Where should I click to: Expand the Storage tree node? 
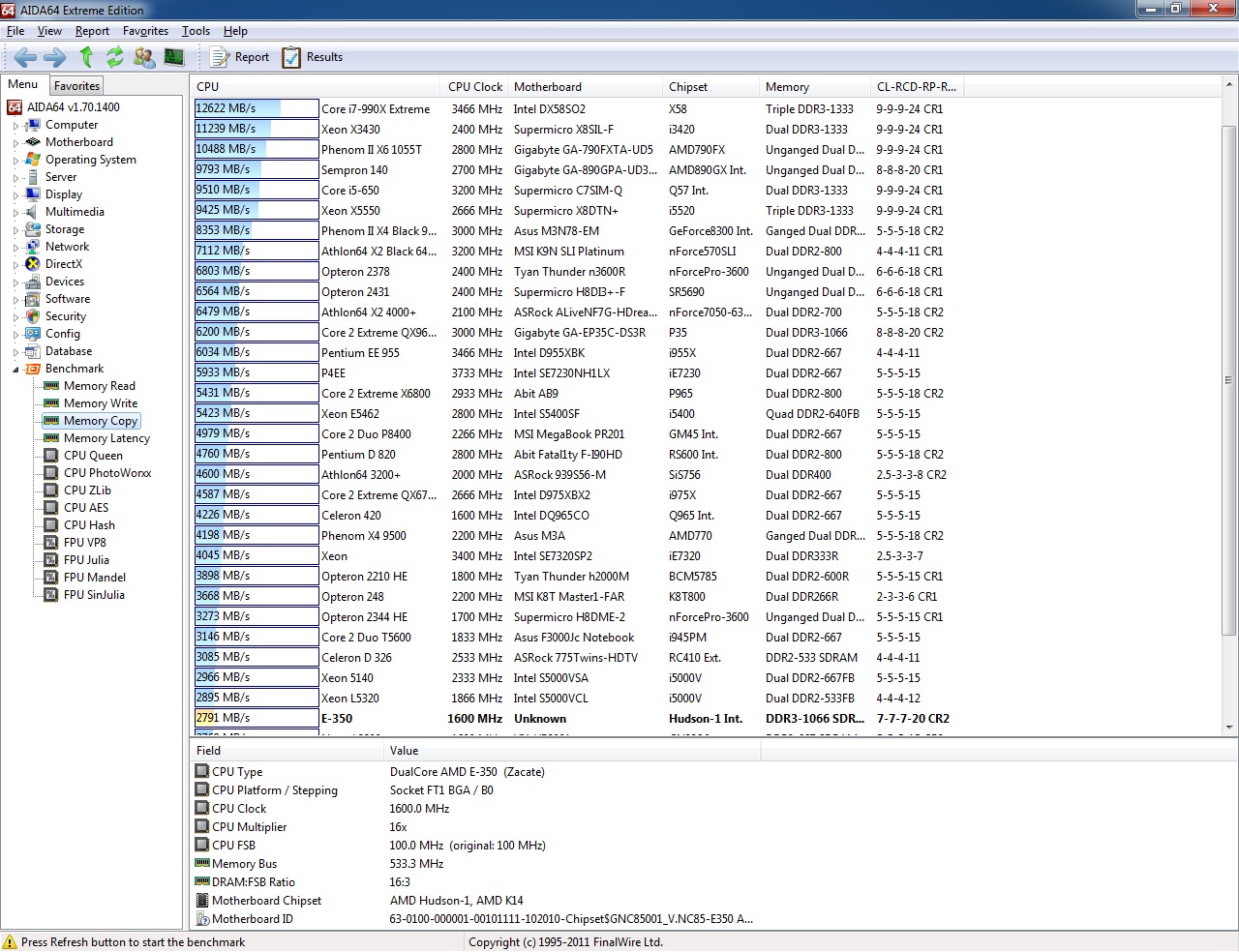click(15, 230)
